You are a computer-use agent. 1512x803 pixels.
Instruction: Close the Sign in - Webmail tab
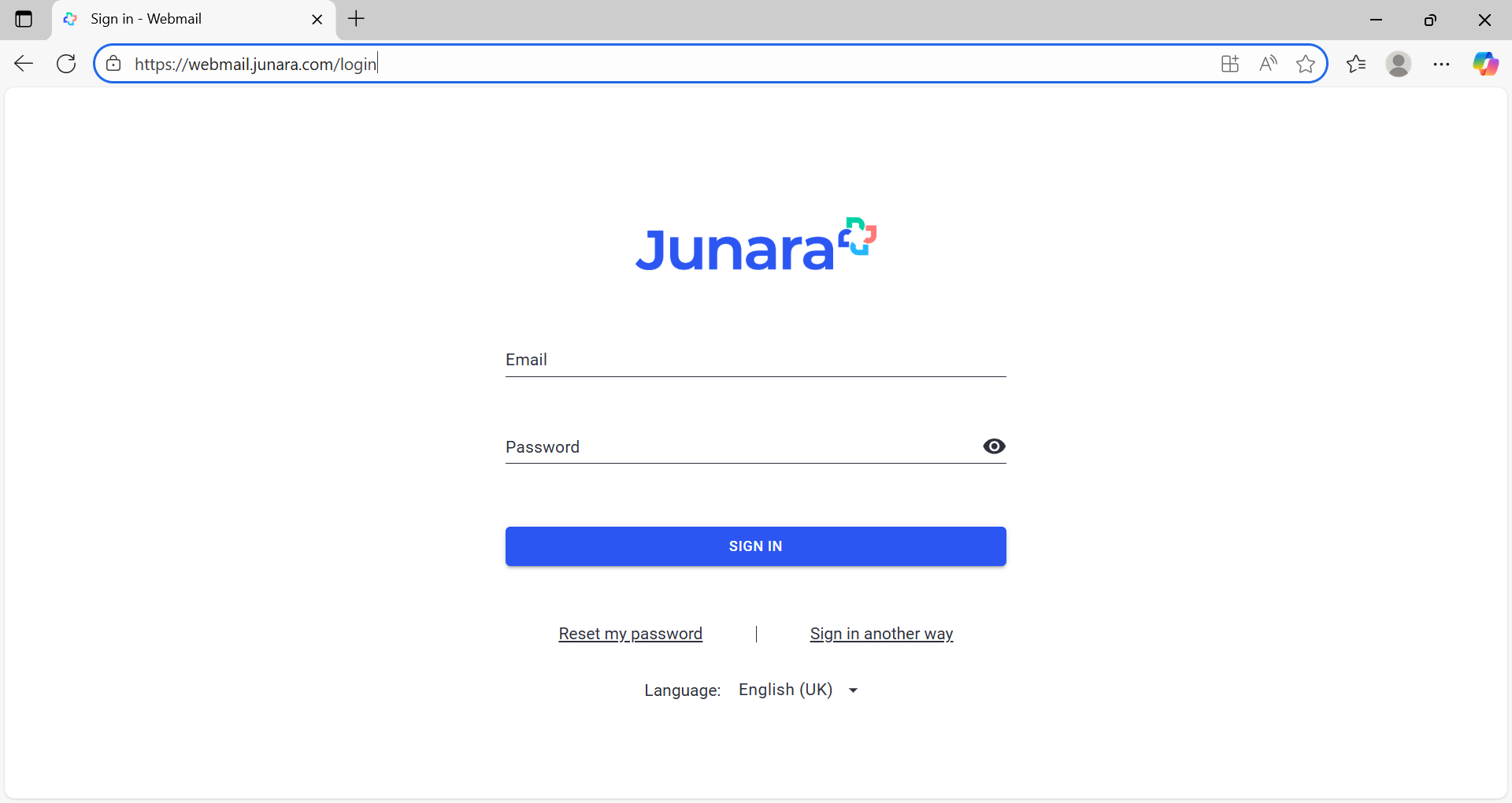pos(317,20)
